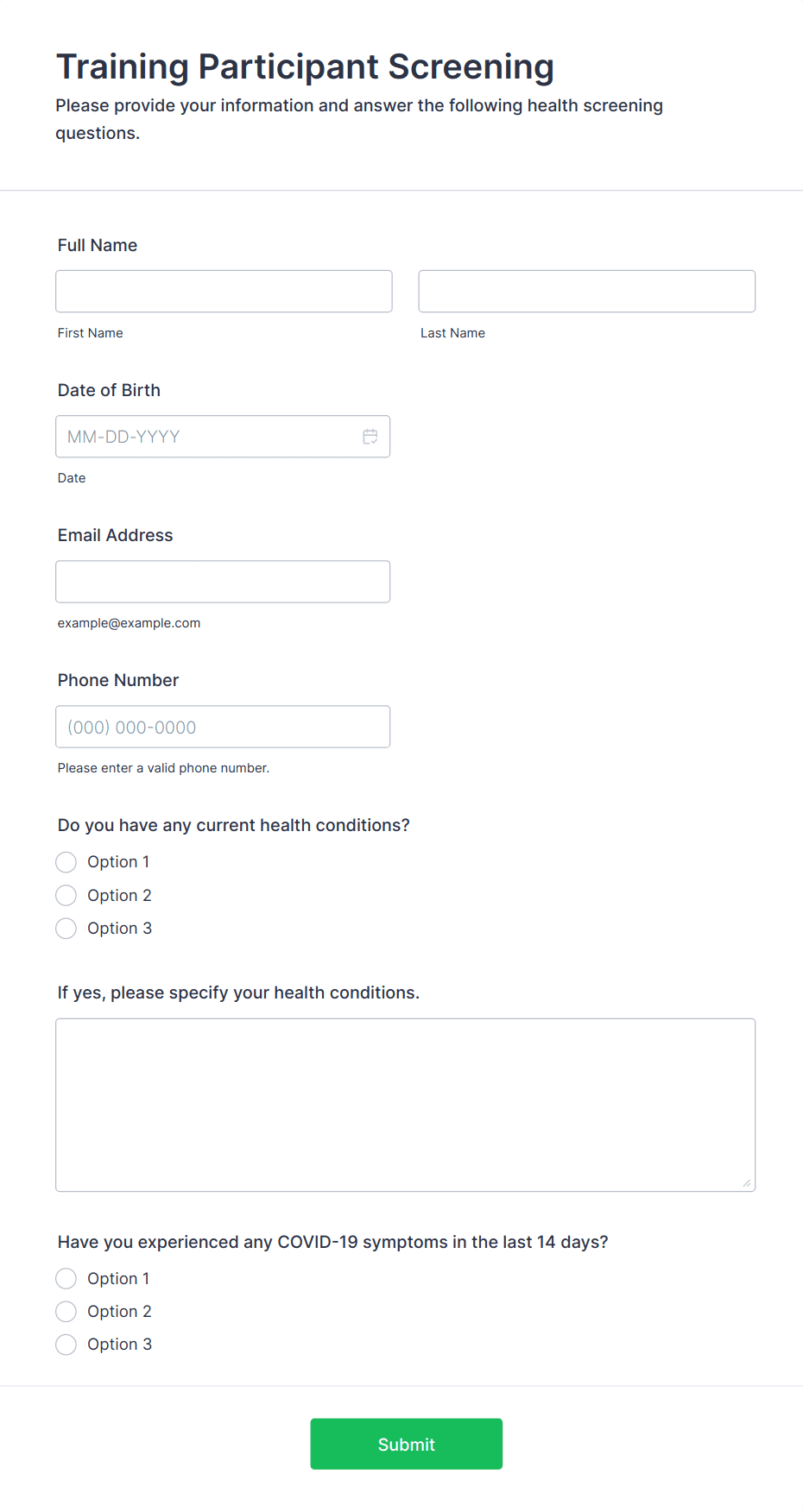Screen dimensions: 803x1512
Task: Select Option 2 for current health conditions
Action: (x=66, y=896)
